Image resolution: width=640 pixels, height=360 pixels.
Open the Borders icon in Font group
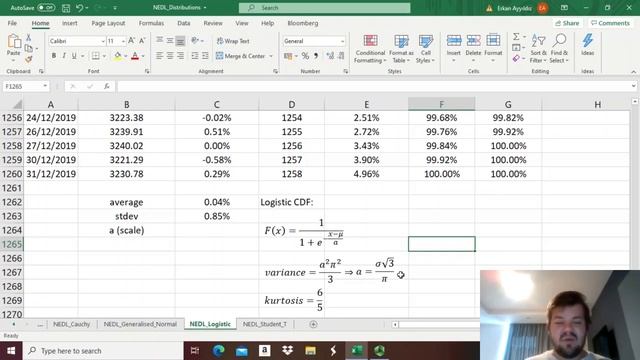coord(96,56)
